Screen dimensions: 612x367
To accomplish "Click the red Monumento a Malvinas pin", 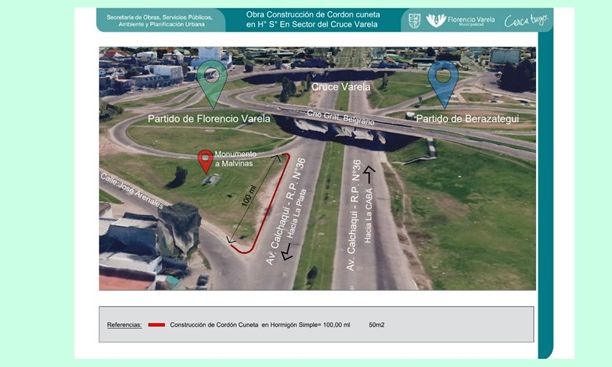I will [205, 161].
